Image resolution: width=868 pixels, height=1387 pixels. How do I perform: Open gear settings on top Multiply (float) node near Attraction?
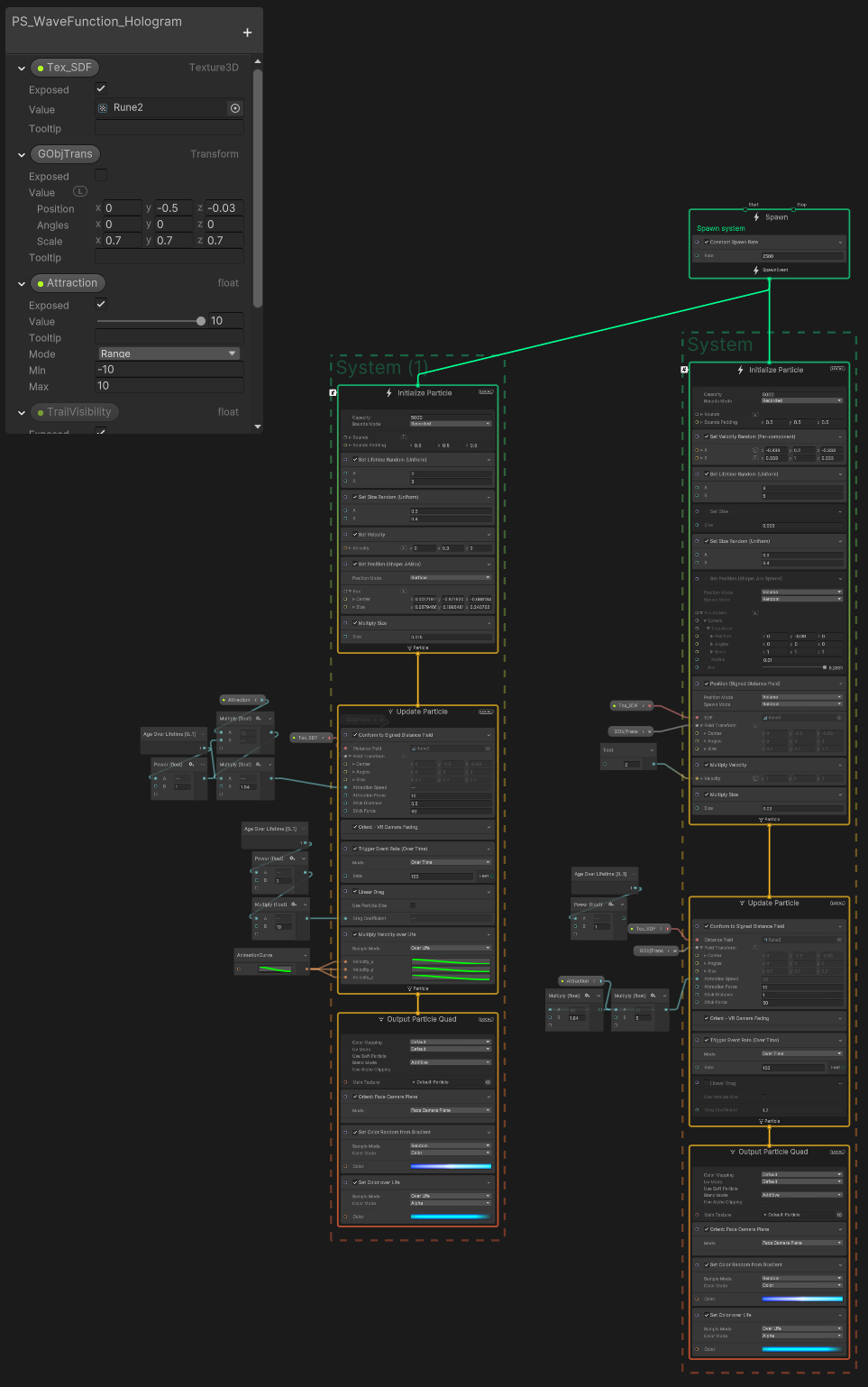click(x=259, y=719)
